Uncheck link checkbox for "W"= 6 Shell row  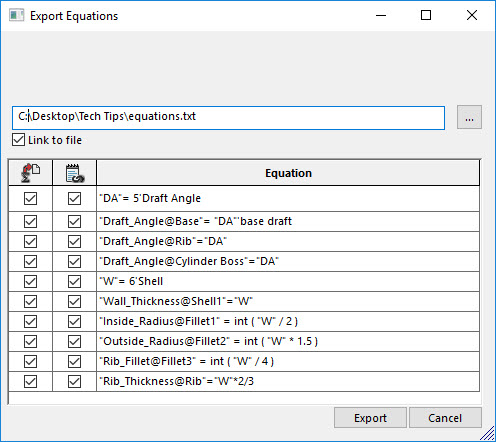coord(74,281)
